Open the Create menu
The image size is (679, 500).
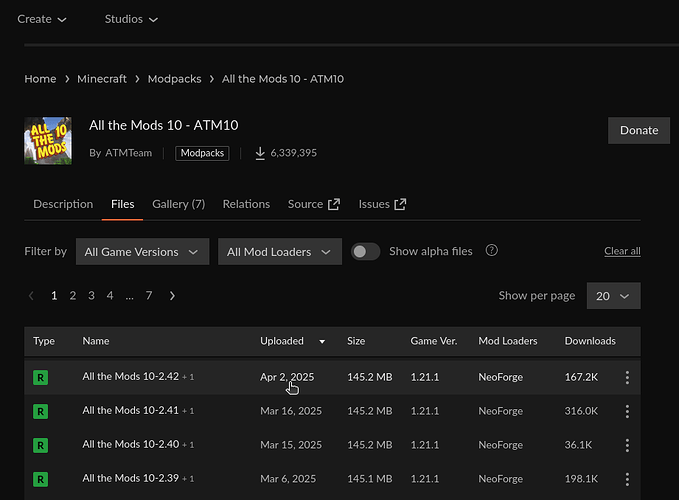tap(42, 19)
